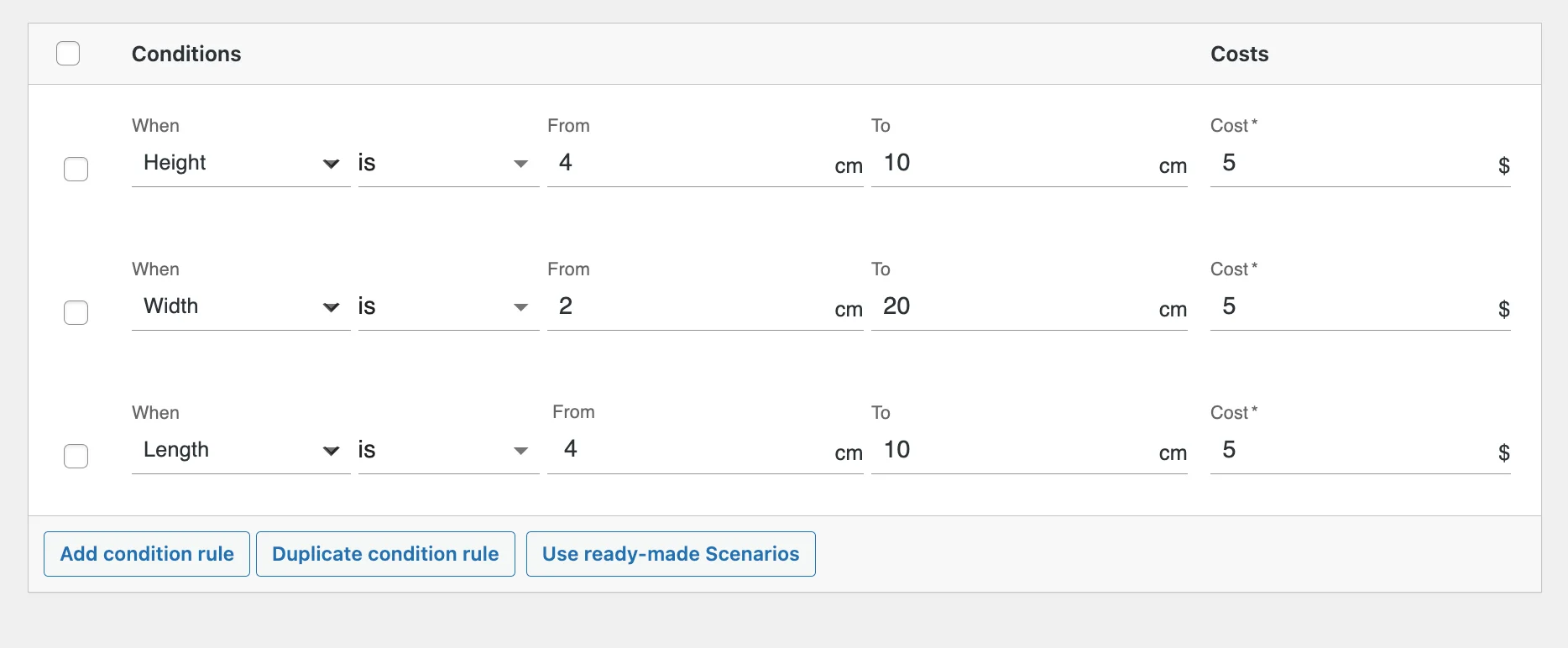The image size is (1568, 648).
Task: Open the Height condition dropdown
Action: pos(240,164)
